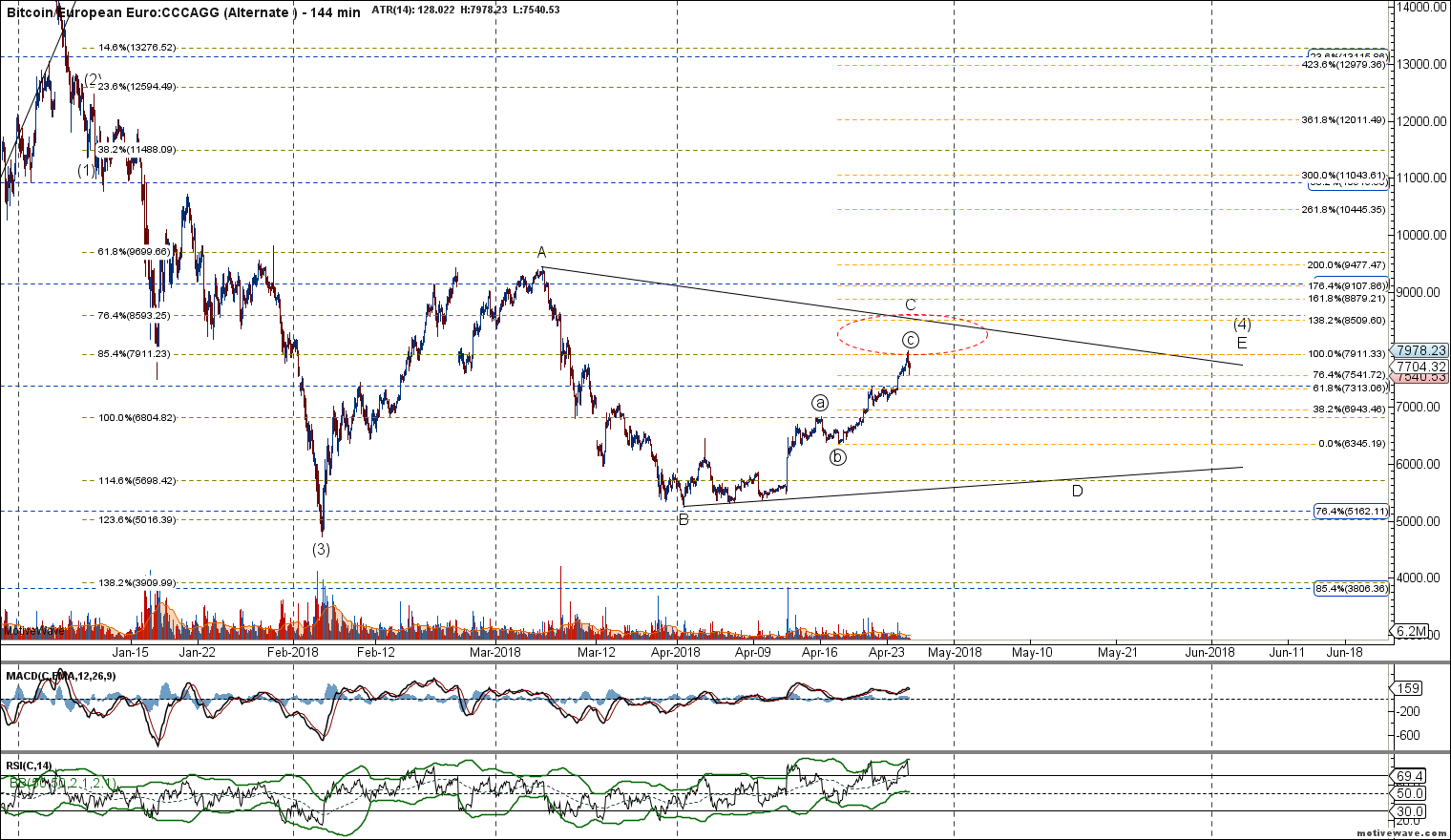Select the '10000.00' price axis value

(x=1422, y=235)
